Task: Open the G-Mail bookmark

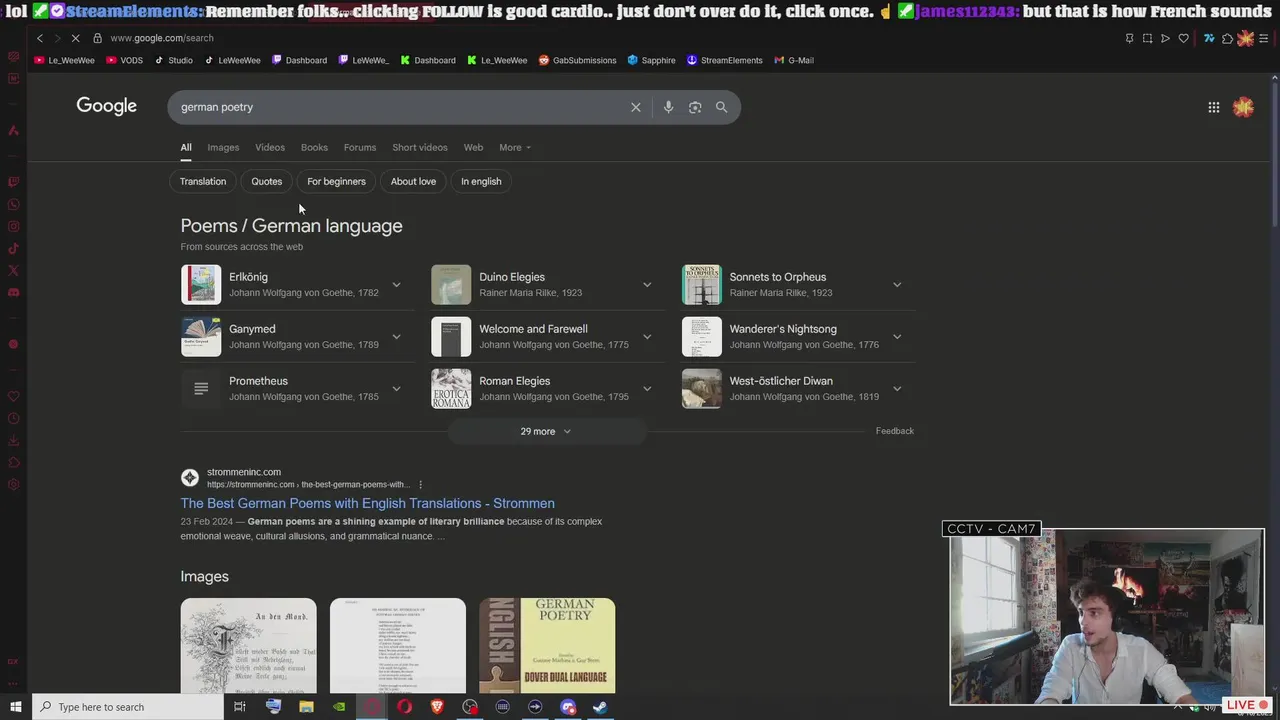Action: [x=794, y=60]
